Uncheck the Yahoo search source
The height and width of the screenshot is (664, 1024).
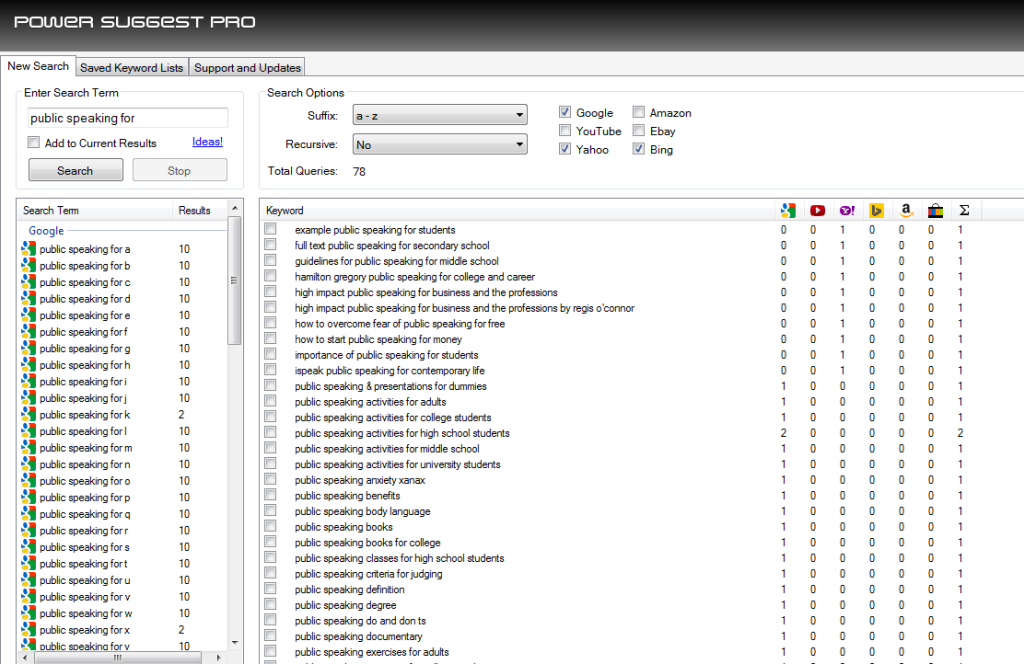point(565,149)
